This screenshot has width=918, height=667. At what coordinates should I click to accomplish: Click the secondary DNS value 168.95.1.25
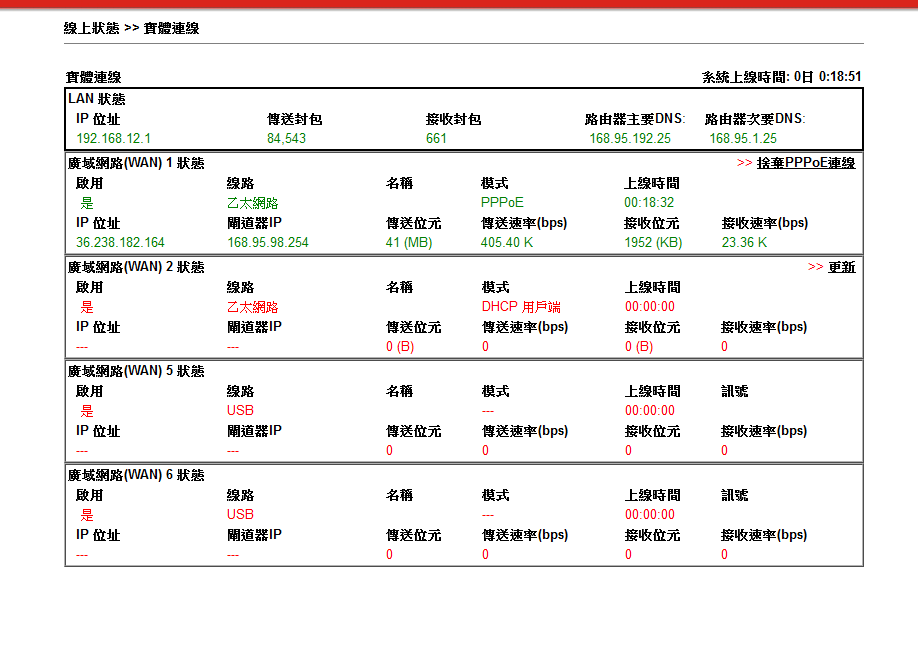coord(742,139)
